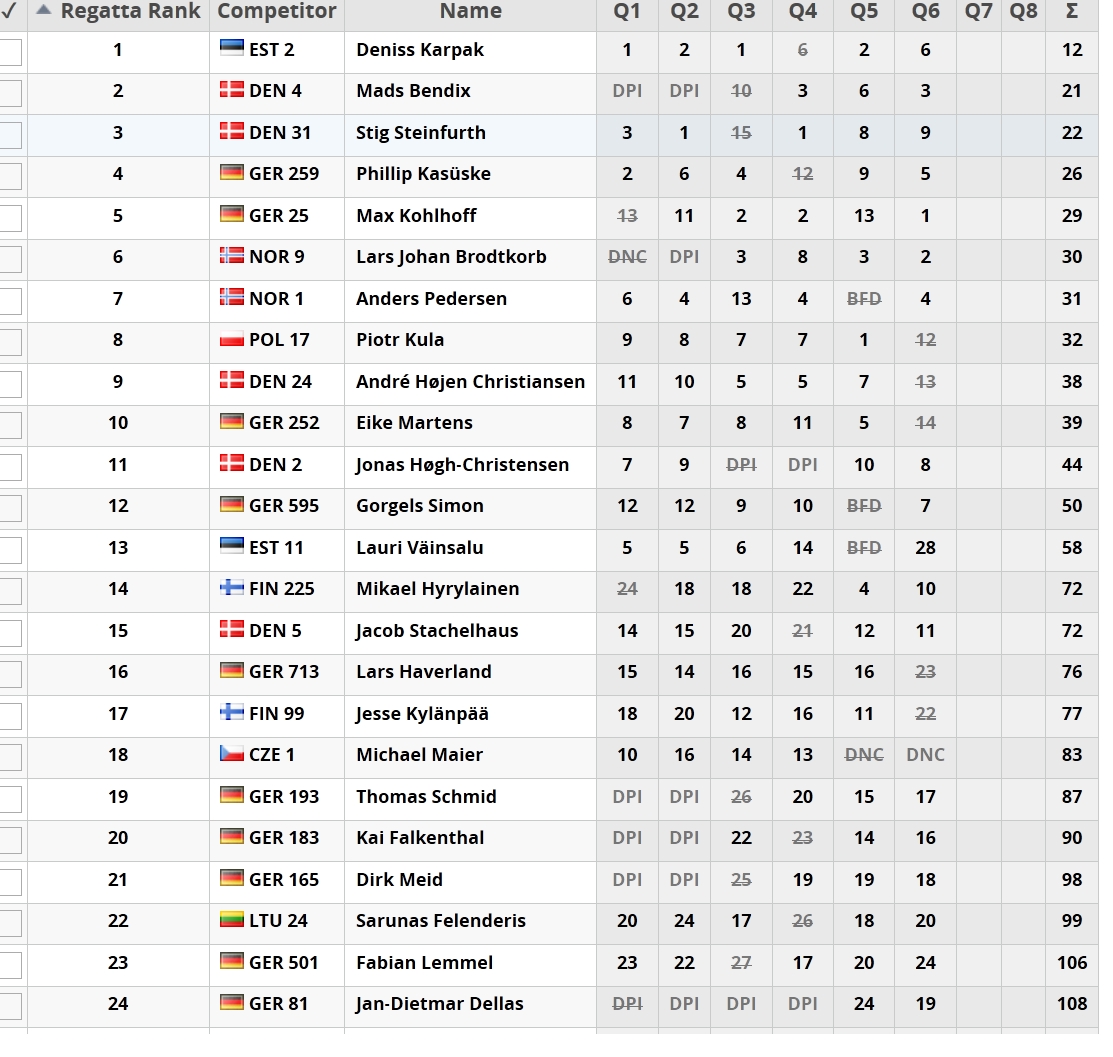Click the Denmark flag next to DEN 24

(231, 380)
